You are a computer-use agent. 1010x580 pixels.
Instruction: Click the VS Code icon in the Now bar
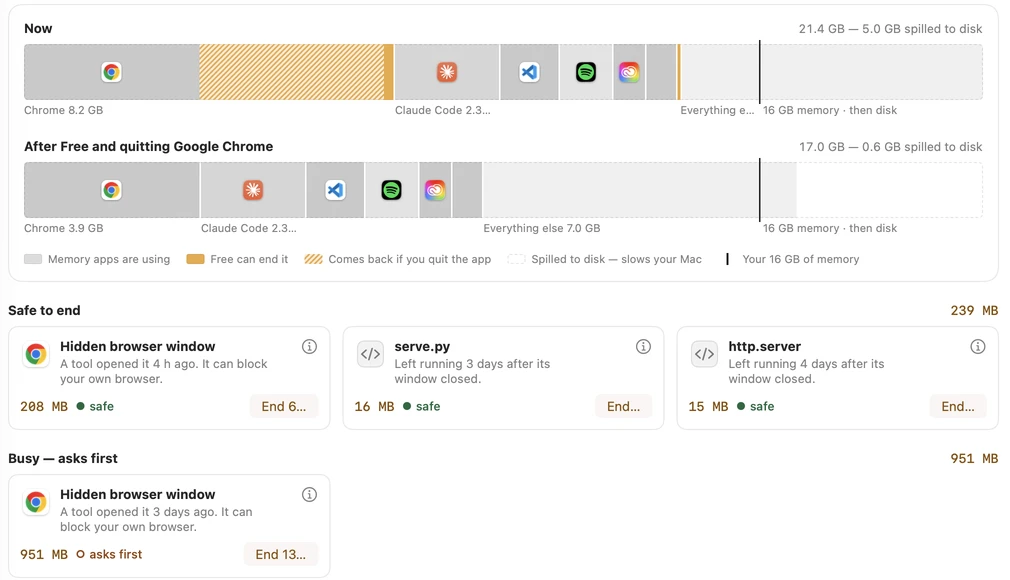[529, 72]
